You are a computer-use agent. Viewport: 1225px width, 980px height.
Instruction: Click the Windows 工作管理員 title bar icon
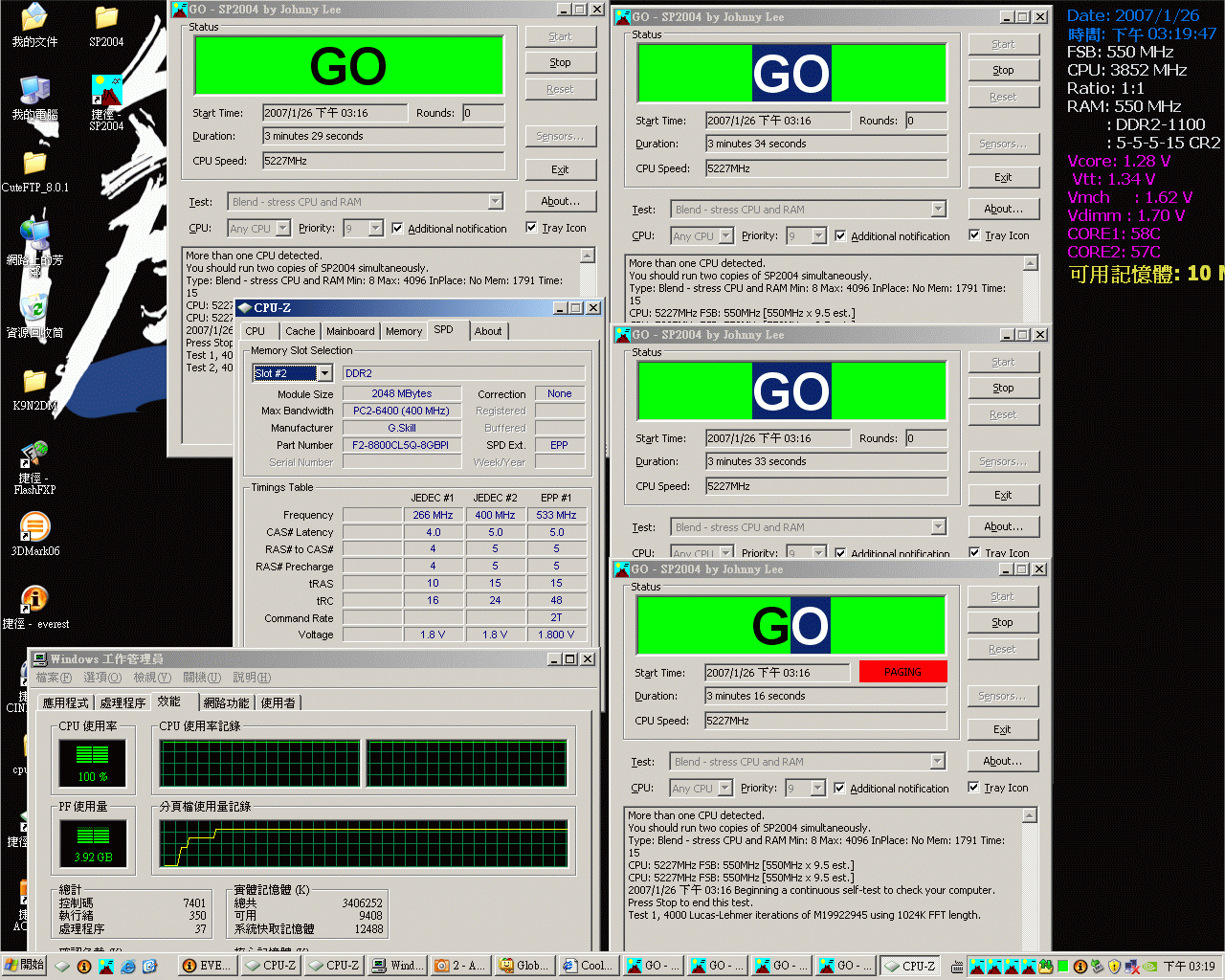(40, 659)
